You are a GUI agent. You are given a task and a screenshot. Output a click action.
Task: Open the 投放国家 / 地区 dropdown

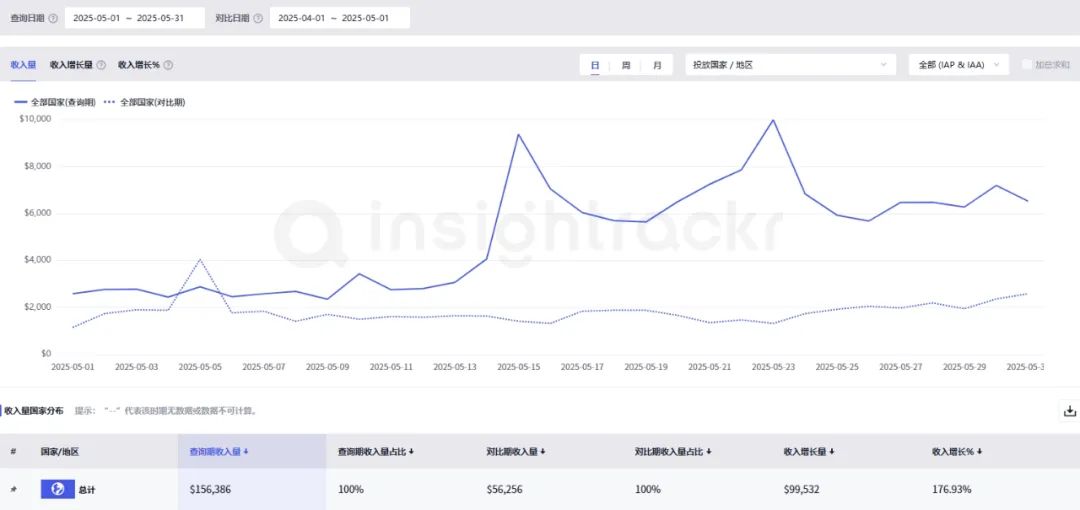coord(791,65)
